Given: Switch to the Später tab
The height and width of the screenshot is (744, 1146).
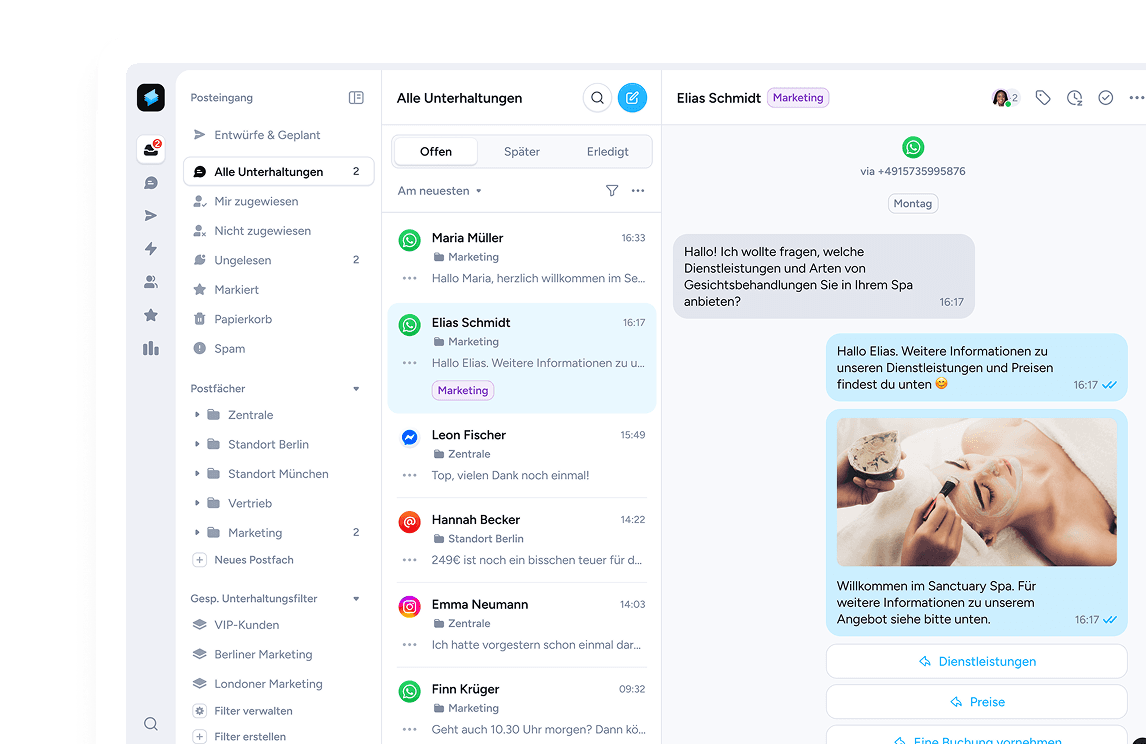Looking at the screenshot, I should point(521,152).
